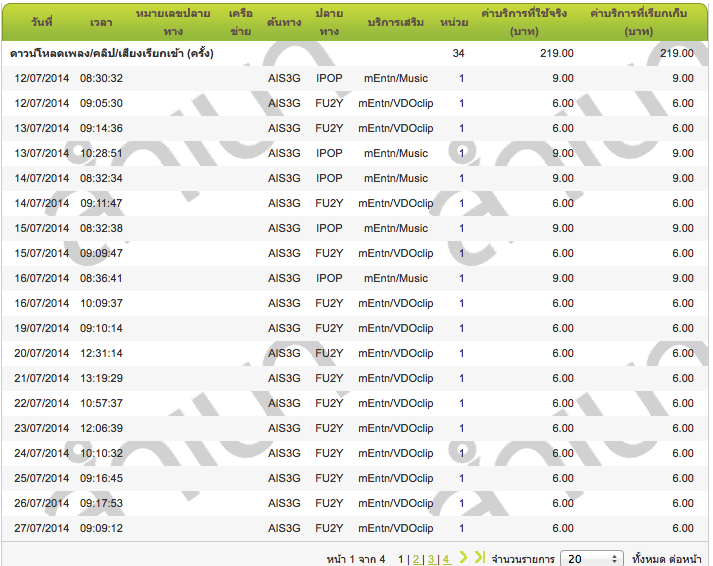The height and width of the screenshot is (566, 713).
Task: Click the จำนวนรายการ label
Action: (523, 559)
